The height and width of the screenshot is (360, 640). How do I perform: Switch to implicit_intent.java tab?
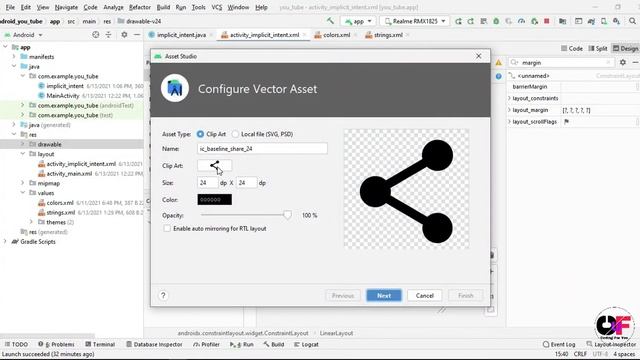181,35
